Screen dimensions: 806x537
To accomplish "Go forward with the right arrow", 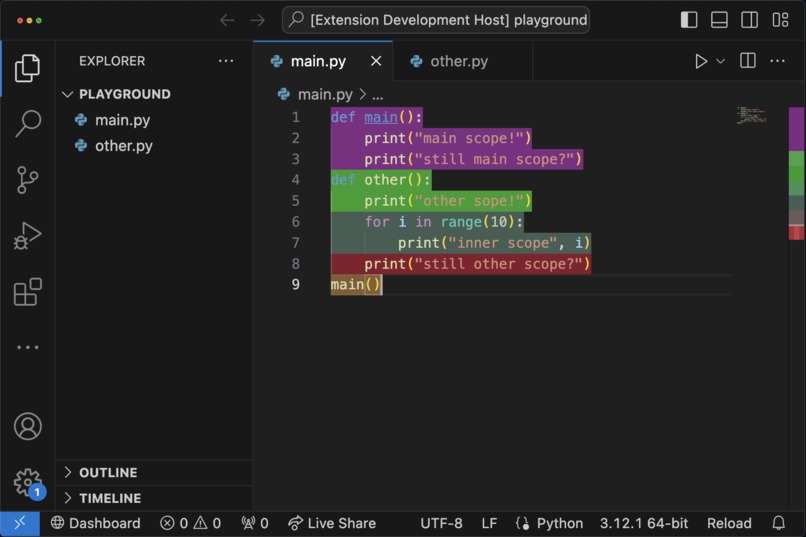I will [258, 20].
